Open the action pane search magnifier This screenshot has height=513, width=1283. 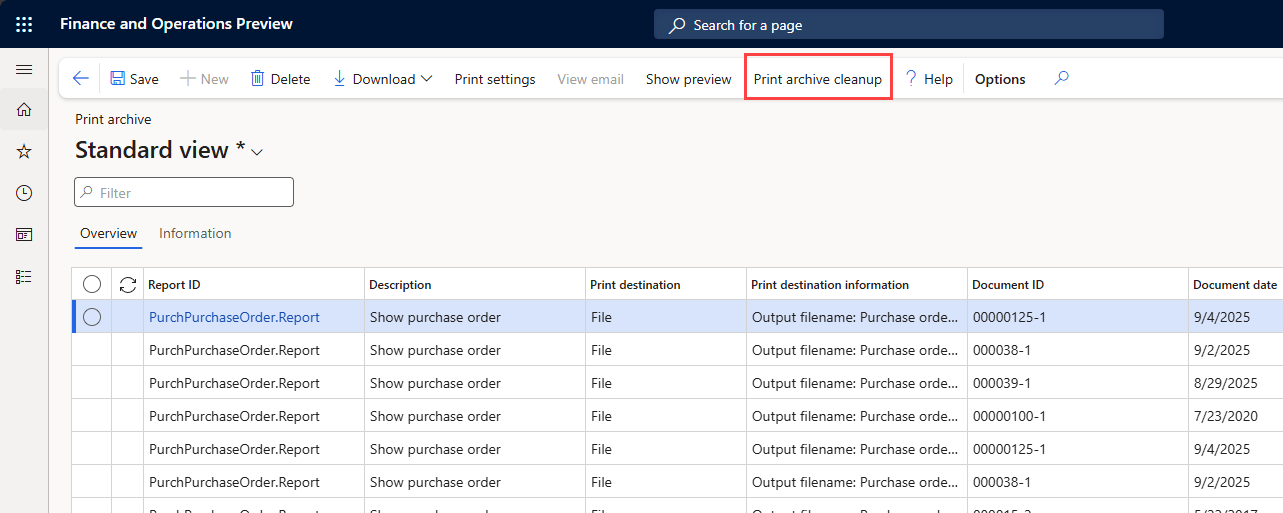click(1062, 78)
